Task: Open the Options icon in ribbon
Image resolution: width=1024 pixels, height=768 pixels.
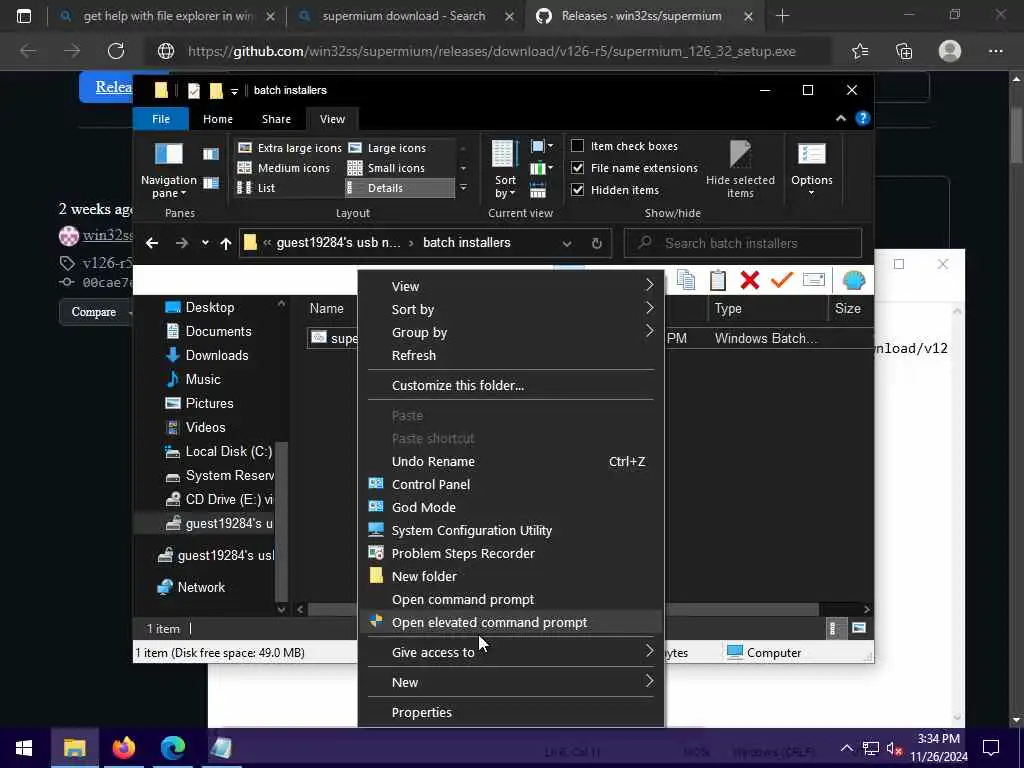Action: coord(812,169)
